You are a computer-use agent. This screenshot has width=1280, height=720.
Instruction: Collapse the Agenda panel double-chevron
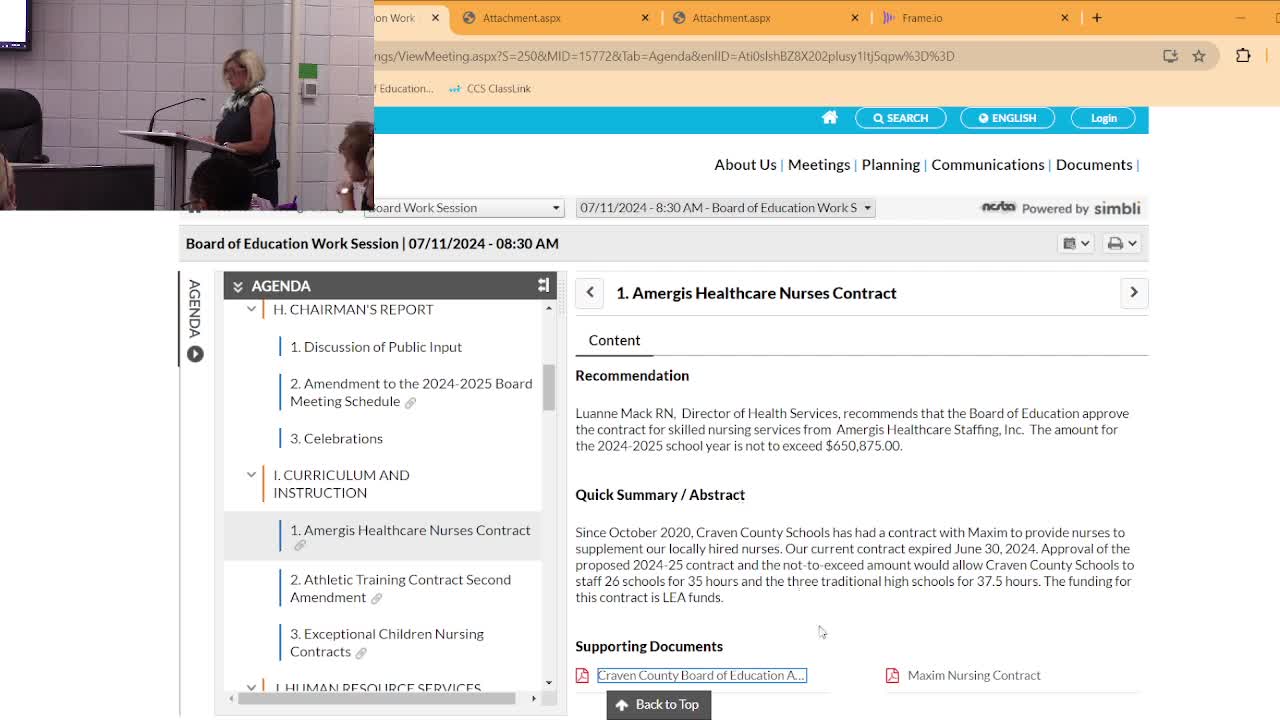(x=238, y=287)
